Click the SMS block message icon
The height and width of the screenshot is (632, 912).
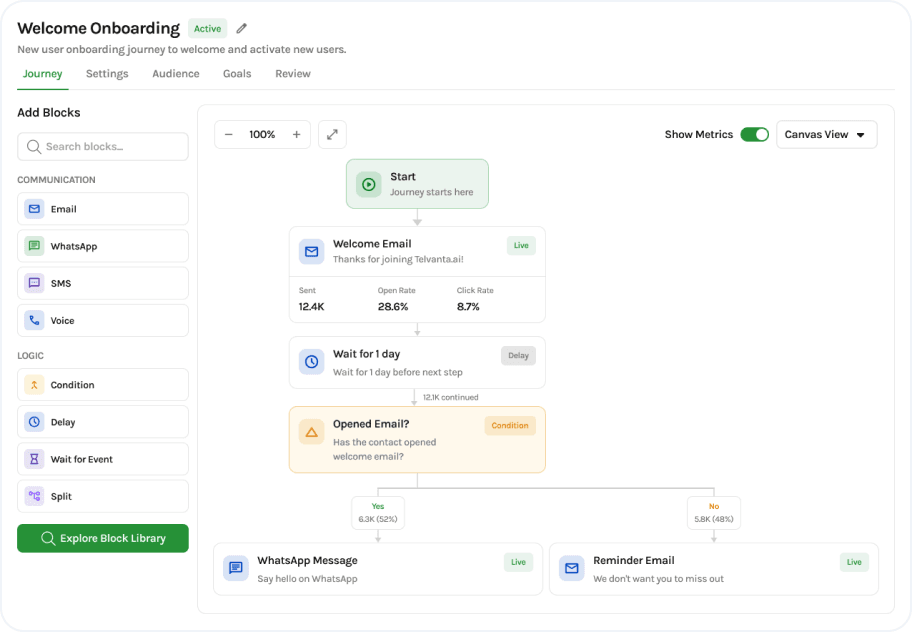(x=34, y=283)
